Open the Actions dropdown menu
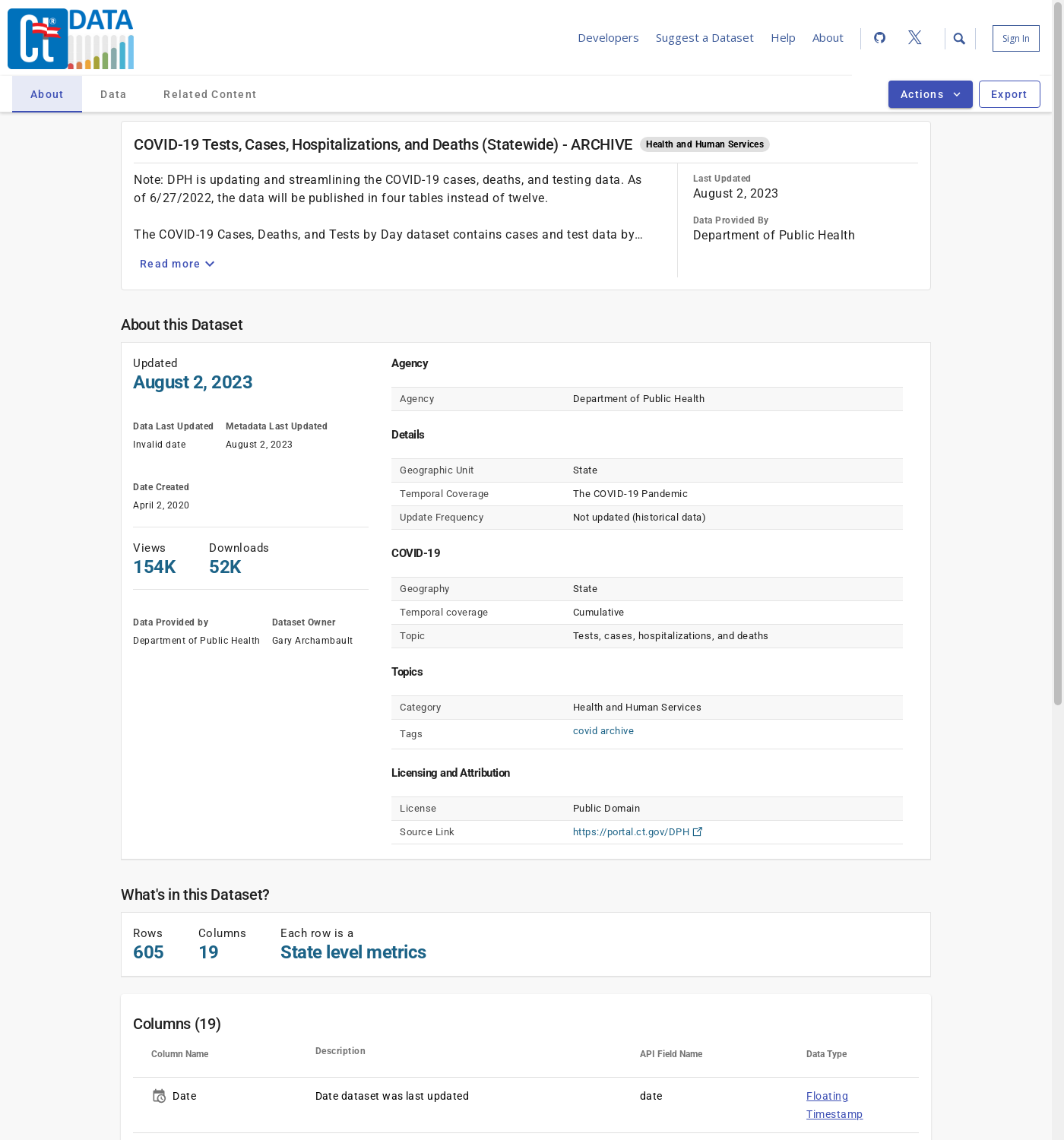The height and width of the screenshot is (1140, 1064). [929, 94]
